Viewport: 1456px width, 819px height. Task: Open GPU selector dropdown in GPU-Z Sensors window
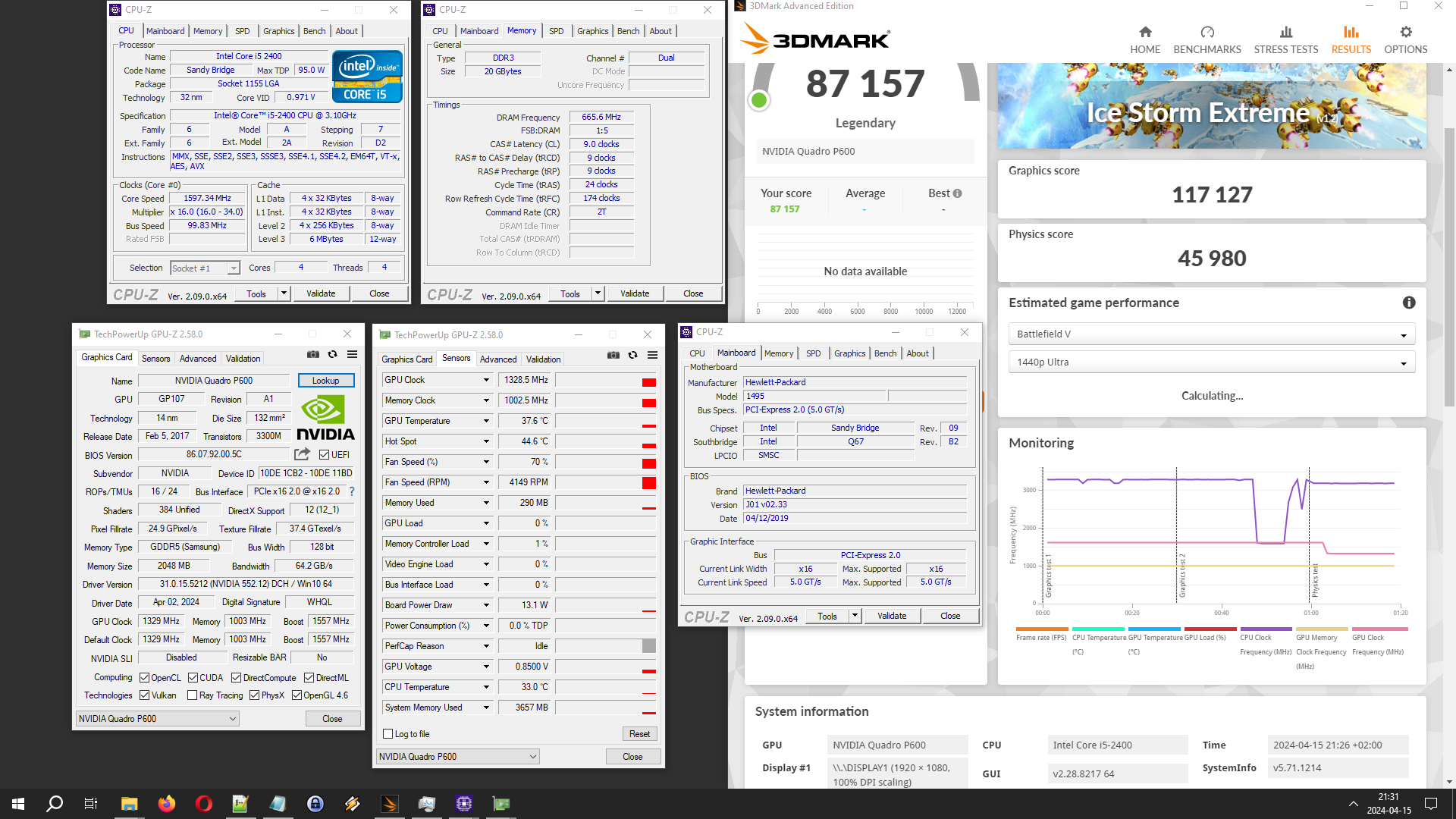pos(458,757)
